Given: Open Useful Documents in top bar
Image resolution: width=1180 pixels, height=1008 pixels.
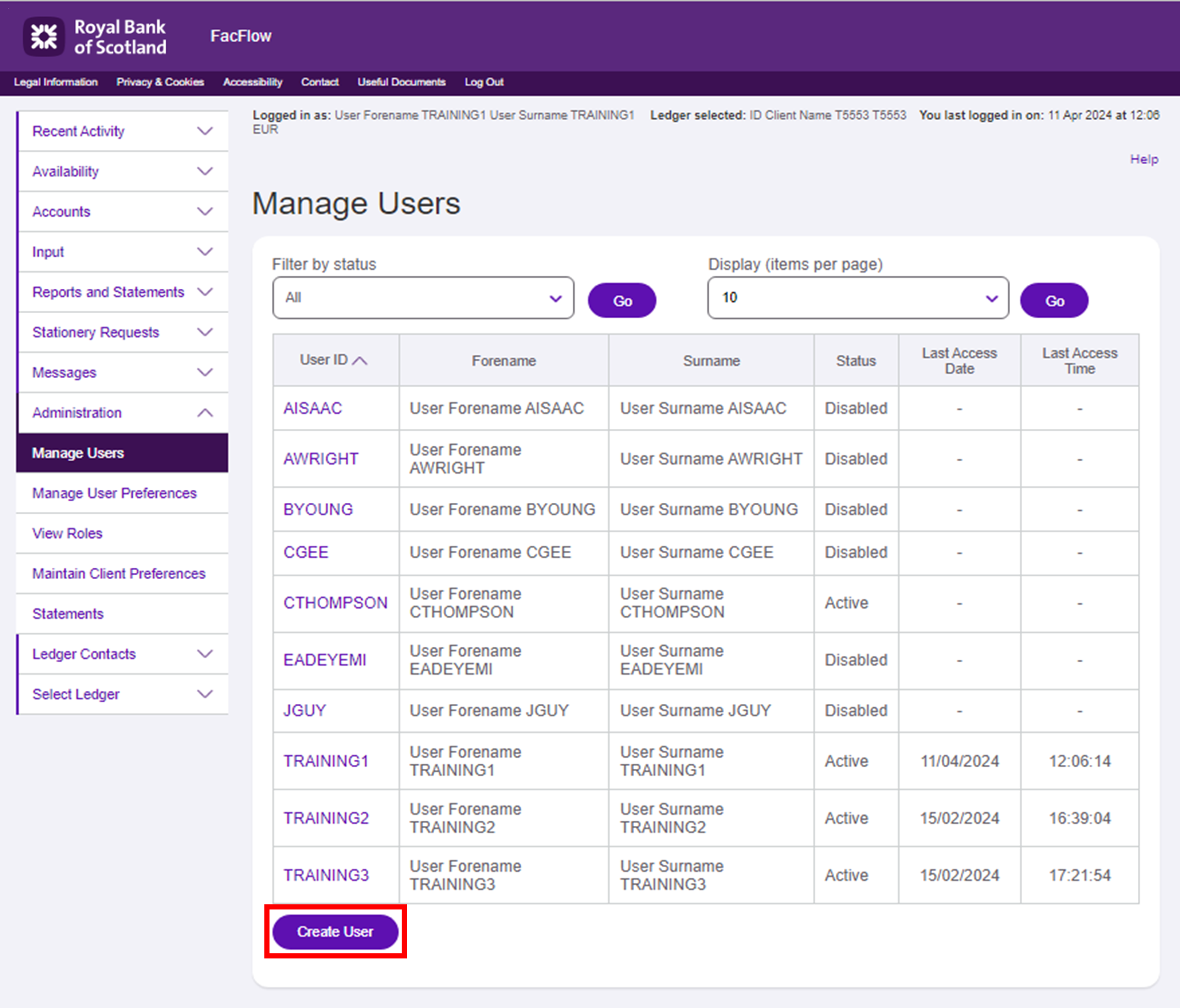Looking at the screenshot, I should (x=401, y=82).
